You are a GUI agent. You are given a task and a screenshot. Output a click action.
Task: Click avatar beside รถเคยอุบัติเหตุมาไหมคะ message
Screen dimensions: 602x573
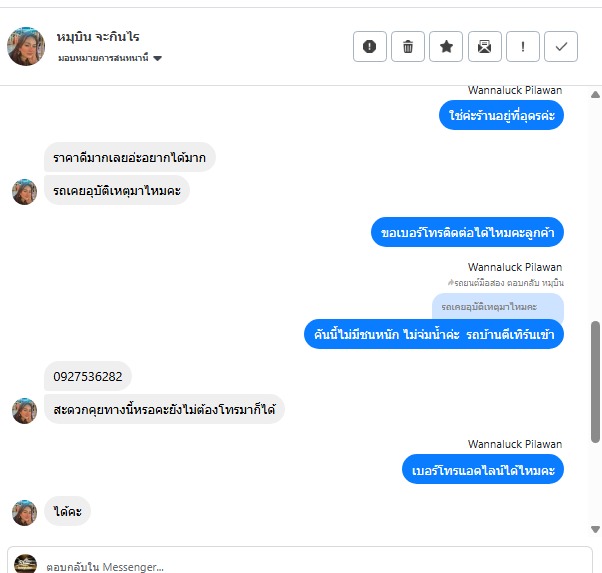[25, 192]
